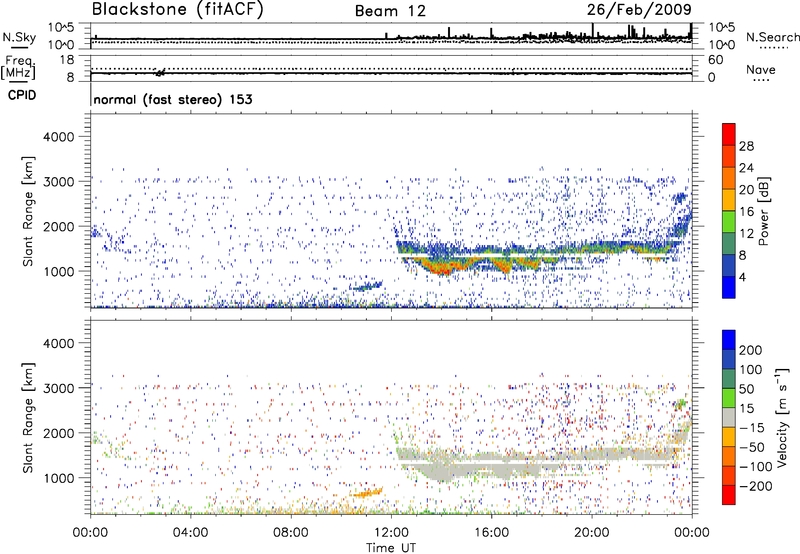Image resolution: width=800 pixels, height=554 pixels.
Task: Select the 'Freq. [MHz]' axis label
Action: (18, 68)
